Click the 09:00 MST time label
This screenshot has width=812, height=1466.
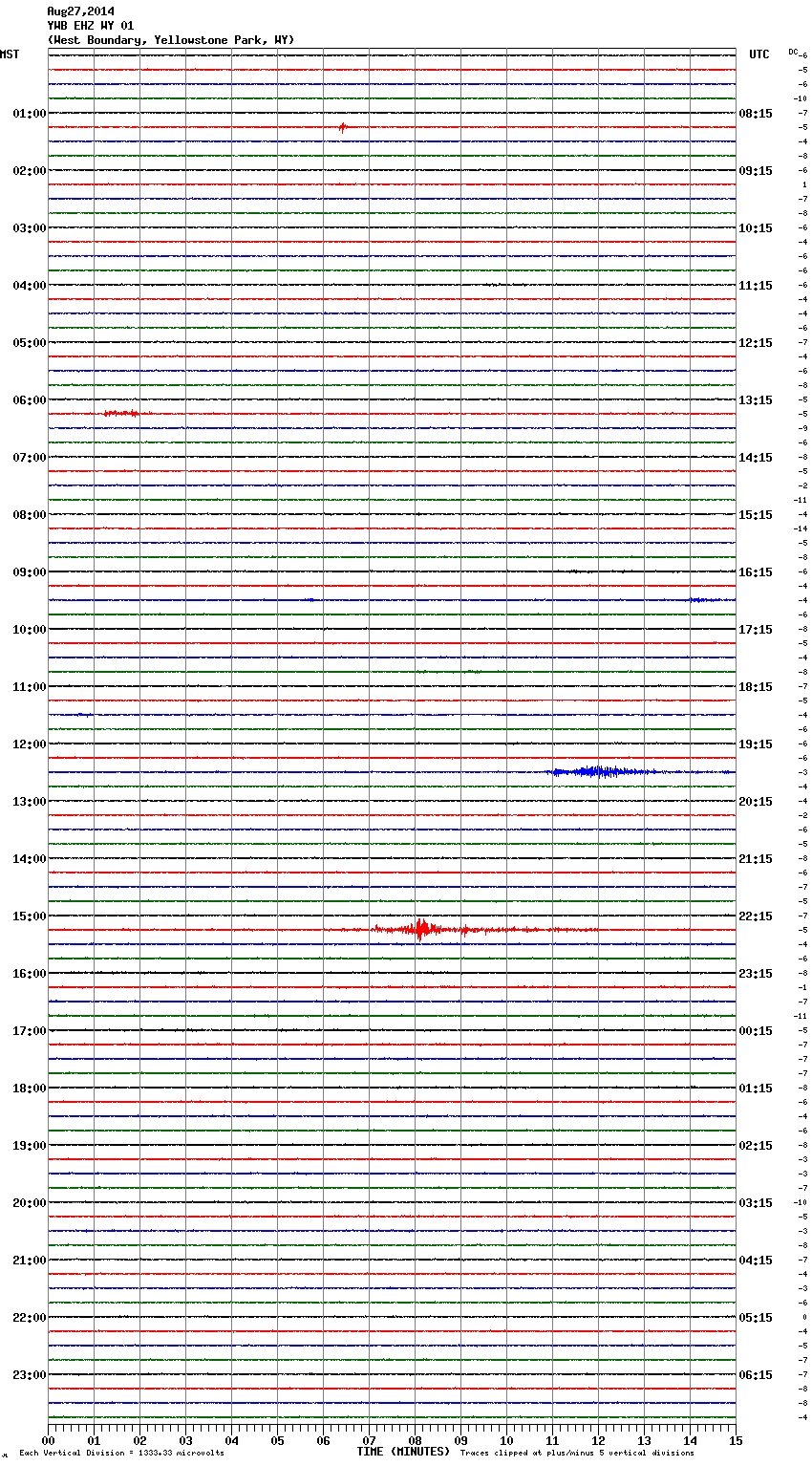29,572
